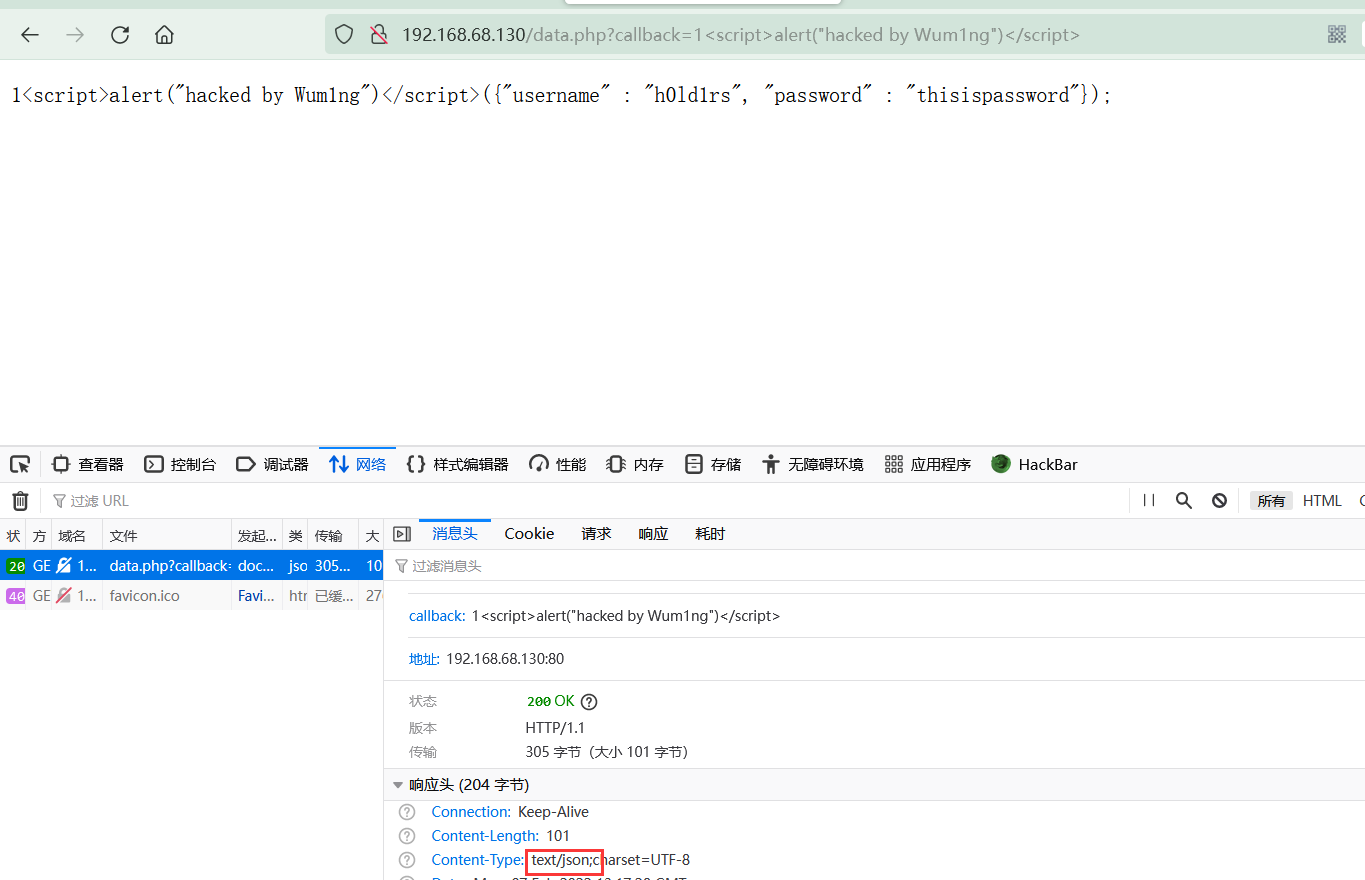The image size is (1365, 880).
Task: Sort by the 方 method column header
Action: pyautogui.click(x=39, y=536)
